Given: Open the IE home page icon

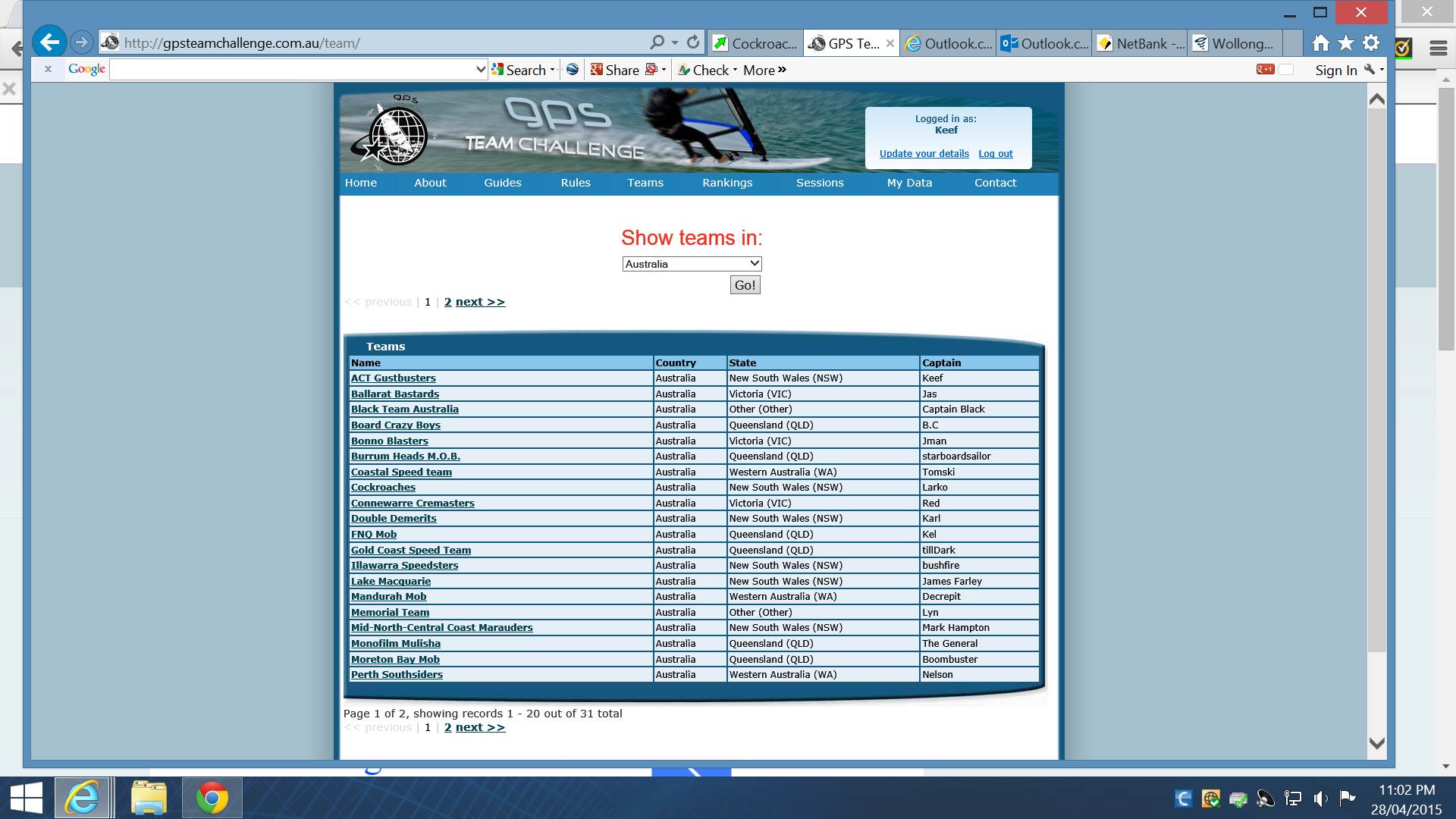Looking at the screenshot, I should click(x=1320, y=43).
